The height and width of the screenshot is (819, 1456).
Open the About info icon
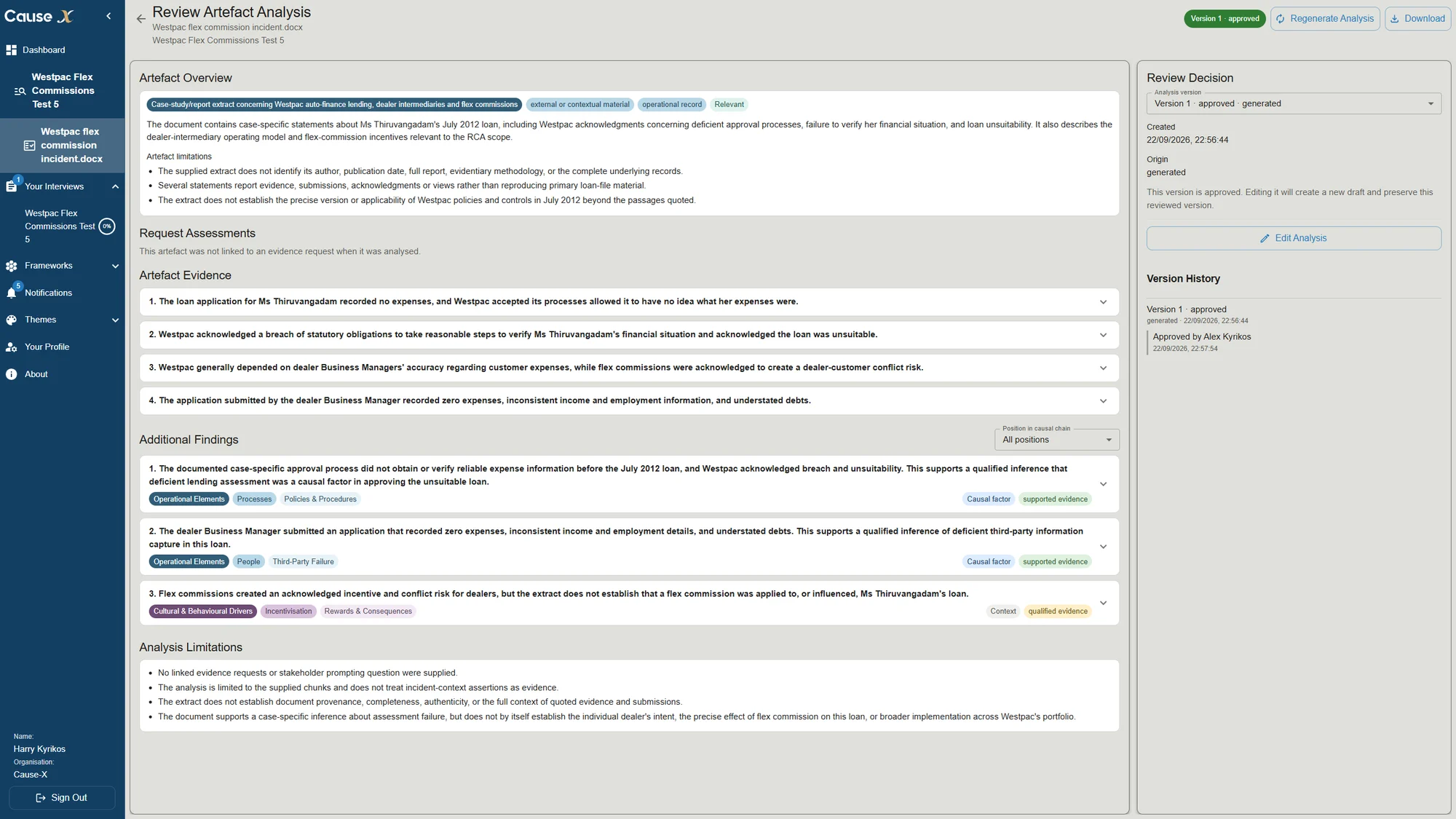coord(11,374)
